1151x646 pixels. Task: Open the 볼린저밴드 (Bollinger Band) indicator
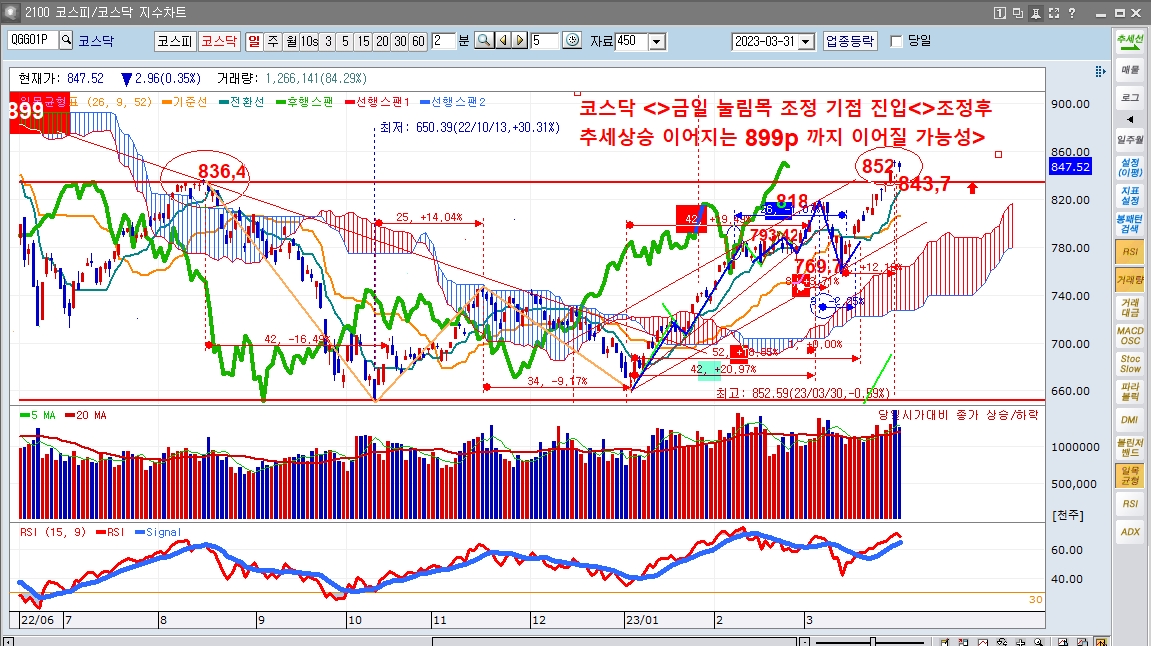(1129, 448)
